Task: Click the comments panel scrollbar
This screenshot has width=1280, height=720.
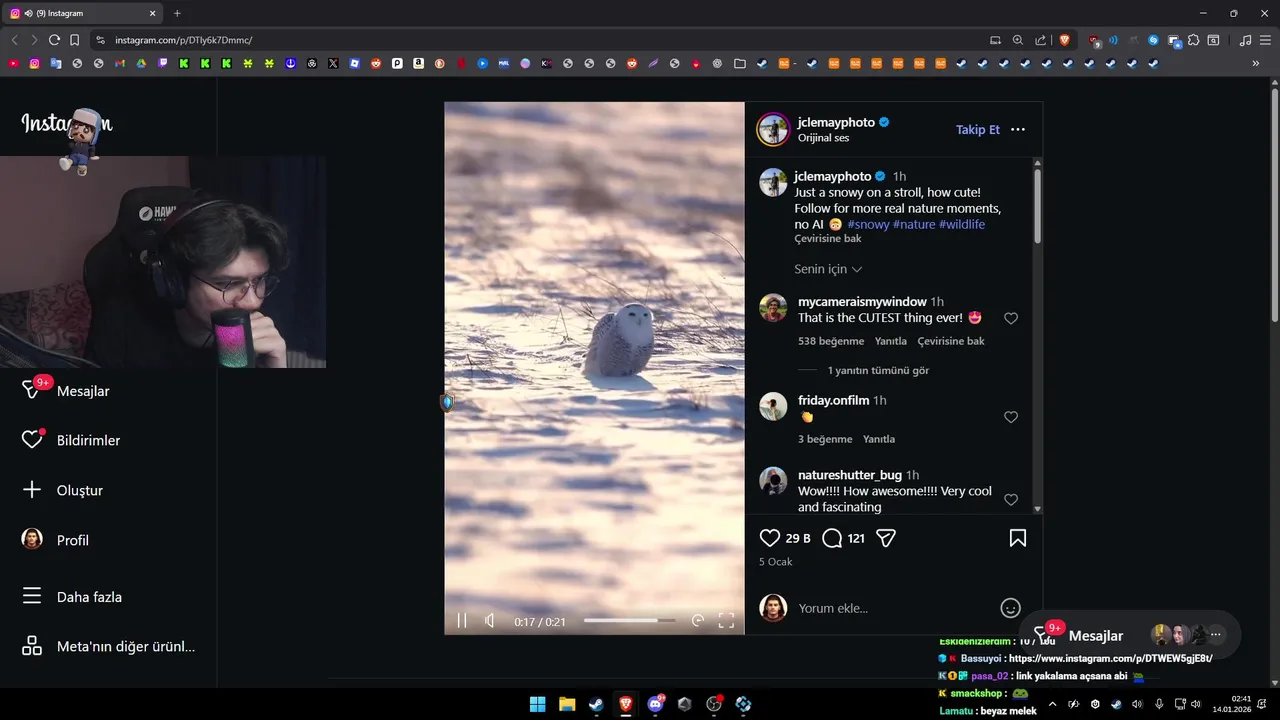Action: (x=1038, y=204)
